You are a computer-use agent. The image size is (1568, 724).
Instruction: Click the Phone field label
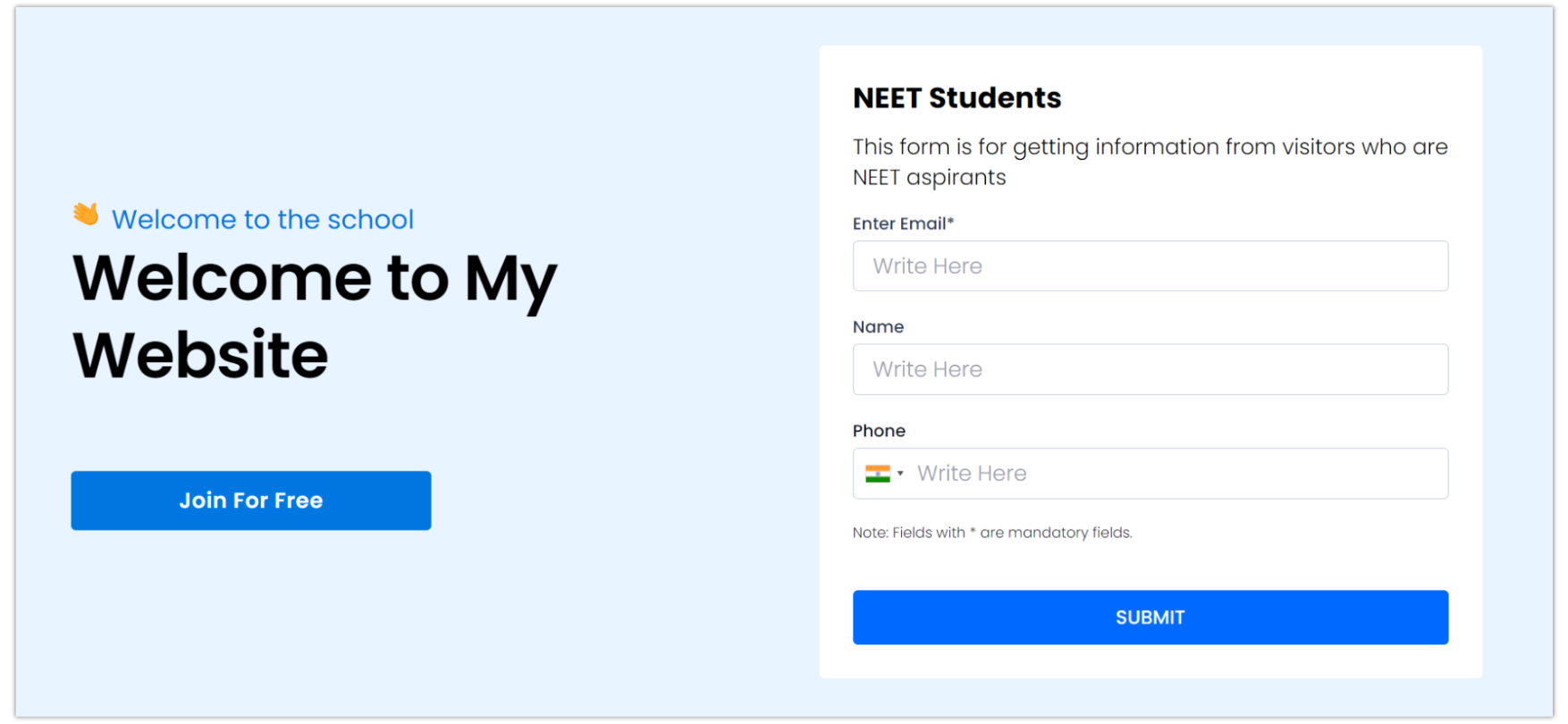point(879,430)
